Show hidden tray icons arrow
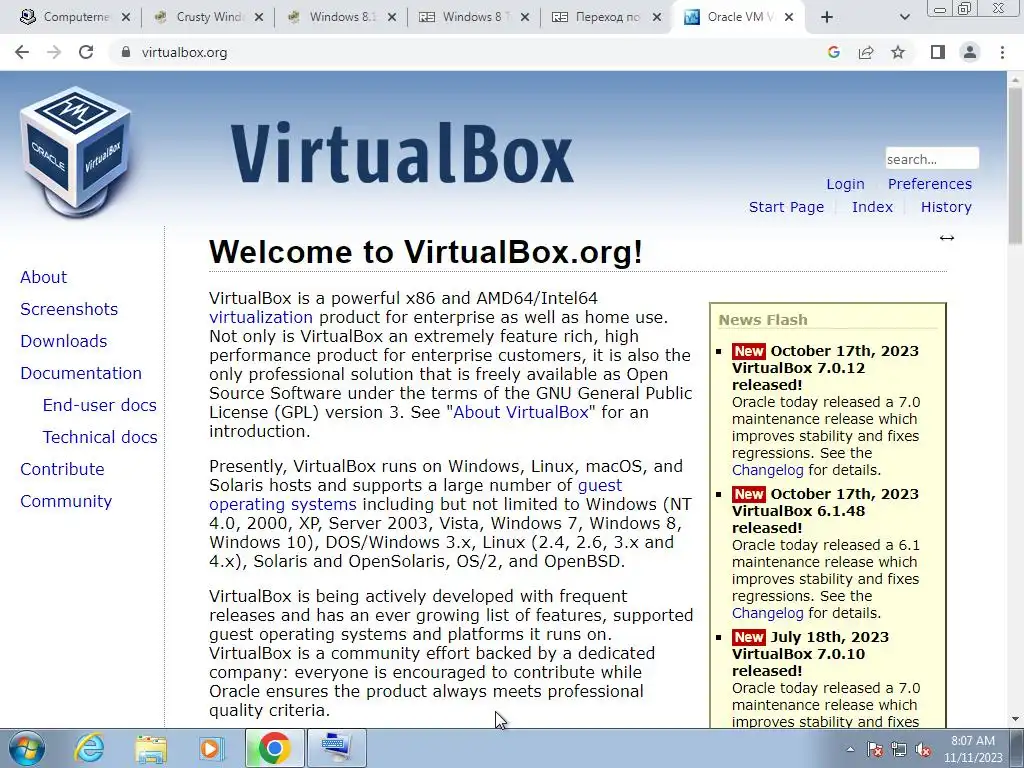The height and width of the screenshot is (768, 1024). (850, 749)
